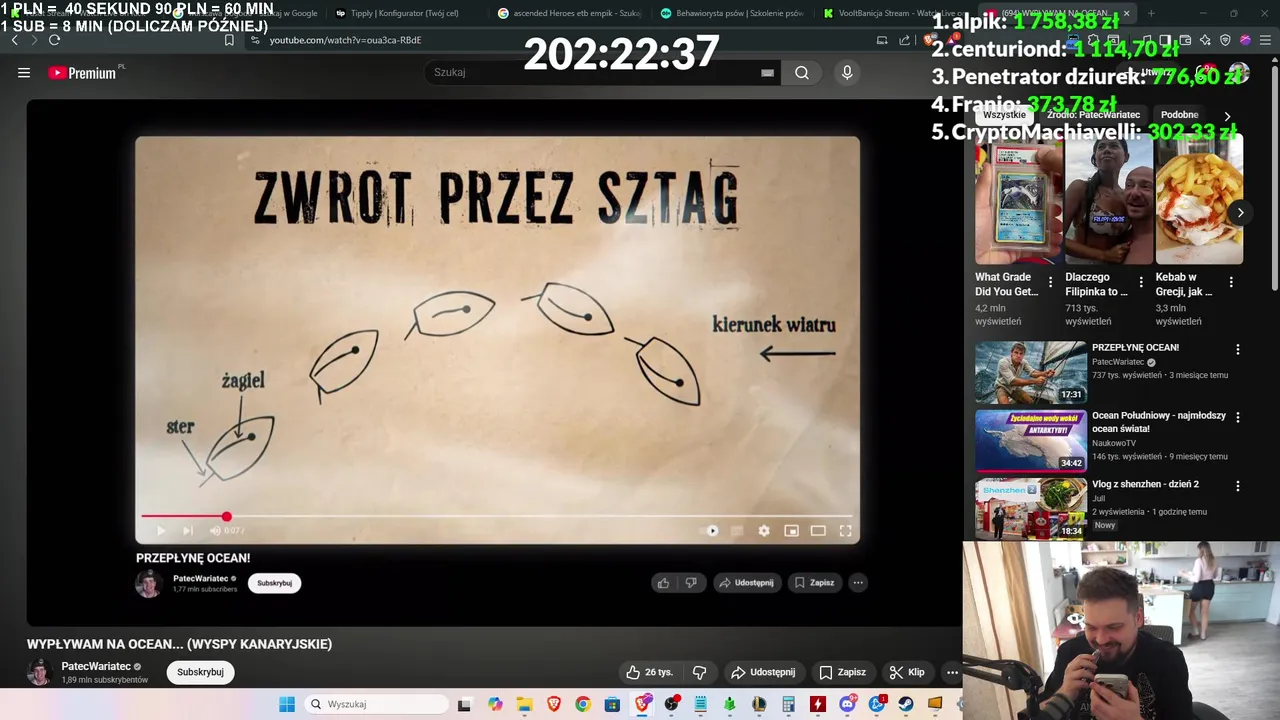The image size is (1280, 720).
Task: Open Kebab w Grecji short
Action: pos(1199,200)
